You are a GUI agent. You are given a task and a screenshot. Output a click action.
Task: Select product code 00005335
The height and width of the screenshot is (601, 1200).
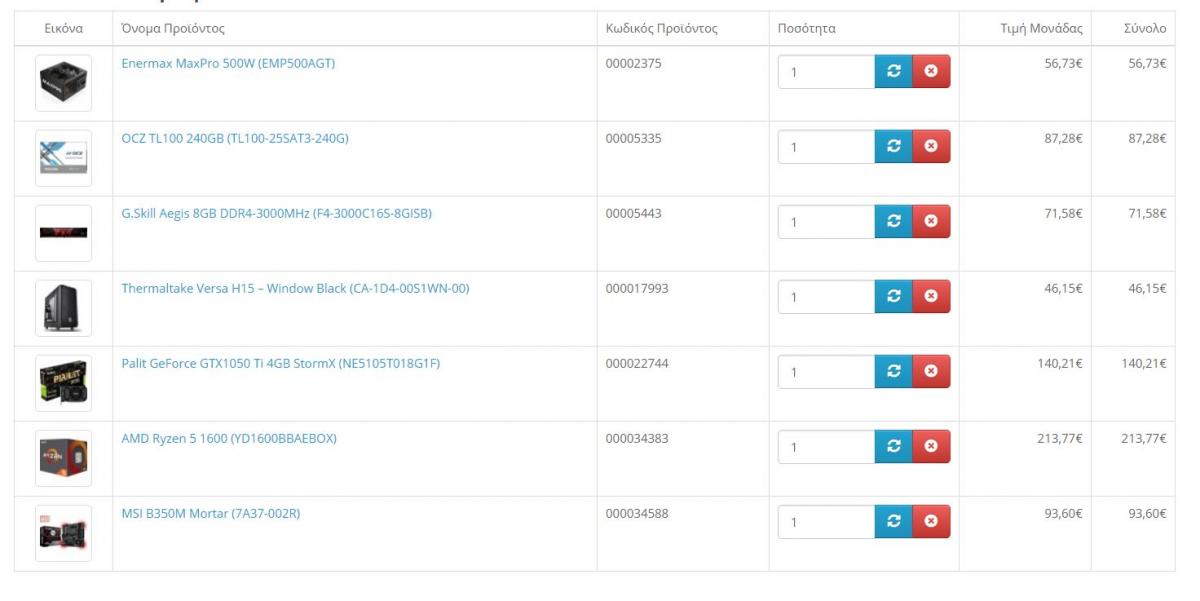tap(634, 138)
